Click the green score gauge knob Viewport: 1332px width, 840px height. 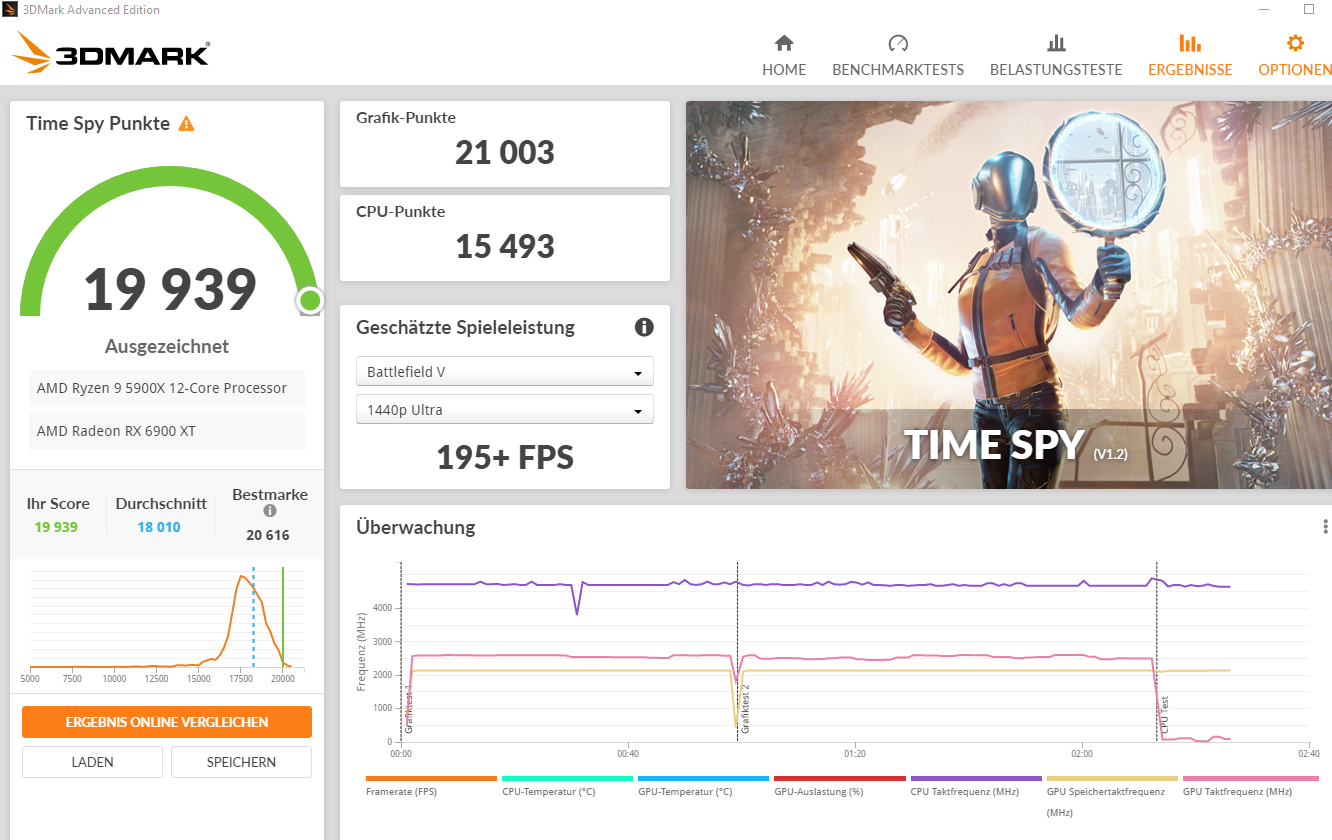click(x=309, y=300)
